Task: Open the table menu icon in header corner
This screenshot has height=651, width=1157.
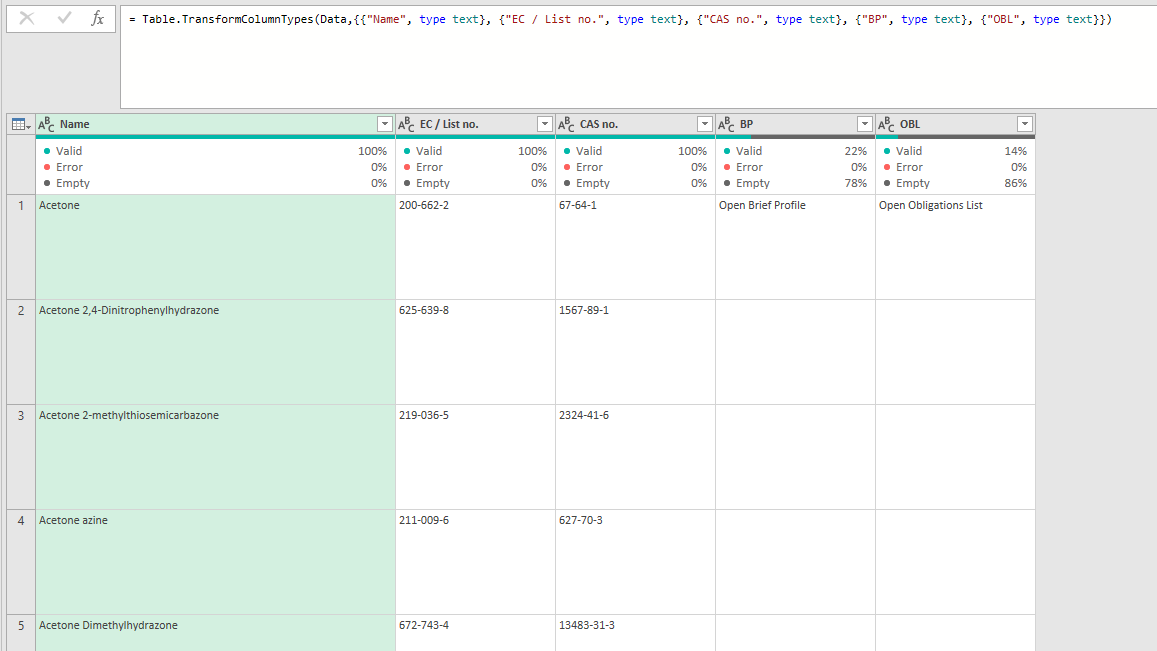Action: coord(21,125)
